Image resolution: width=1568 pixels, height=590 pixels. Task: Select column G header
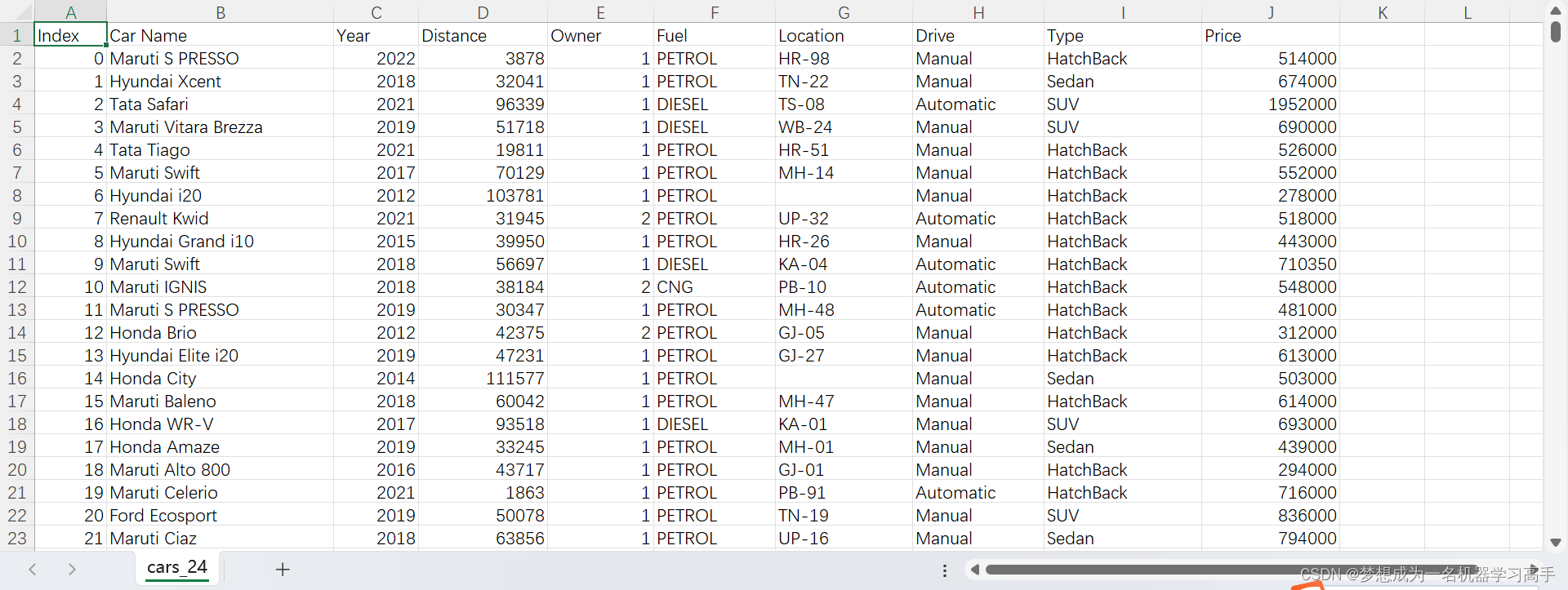844,12
